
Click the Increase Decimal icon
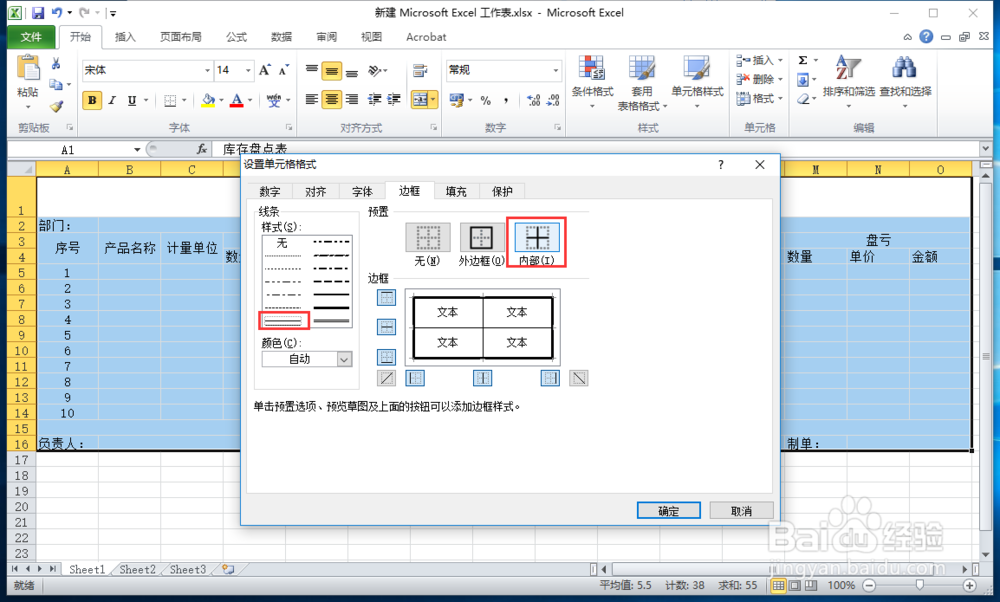(534, 100)
